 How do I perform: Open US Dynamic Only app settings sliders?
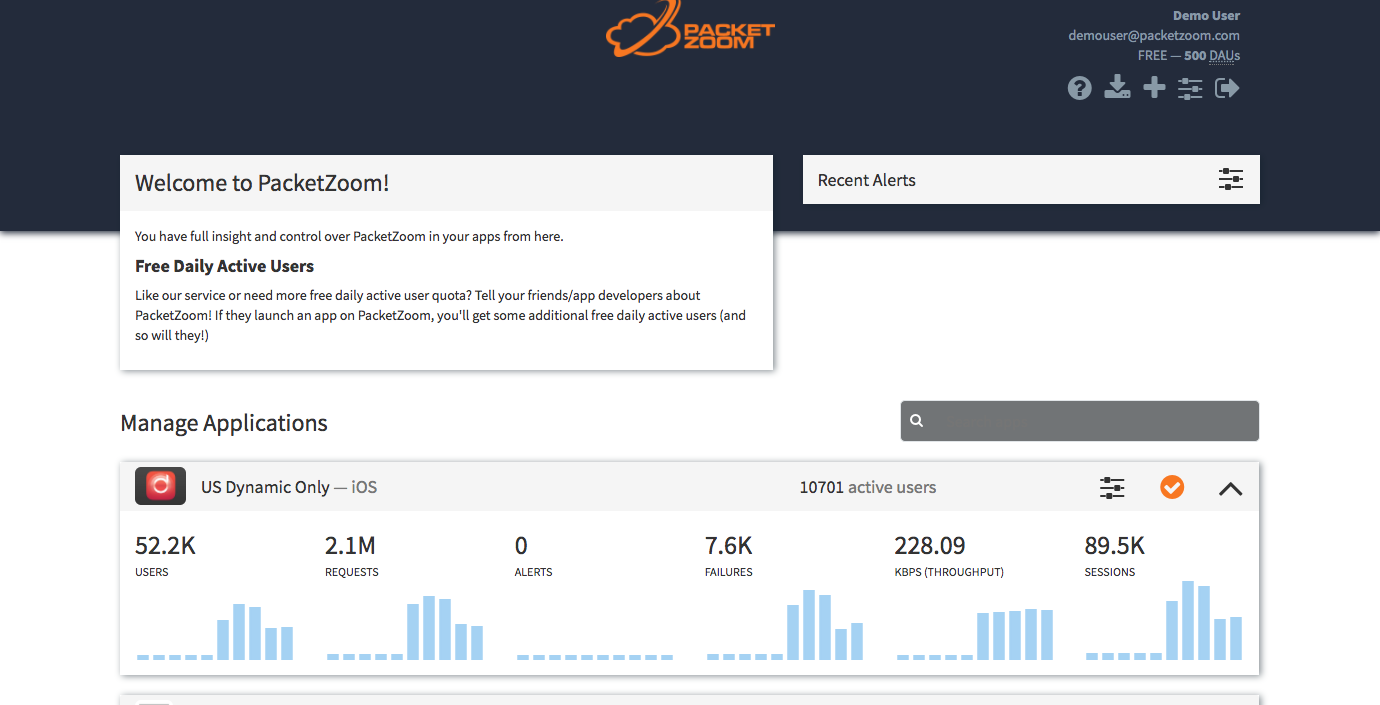click(1112, 488)
